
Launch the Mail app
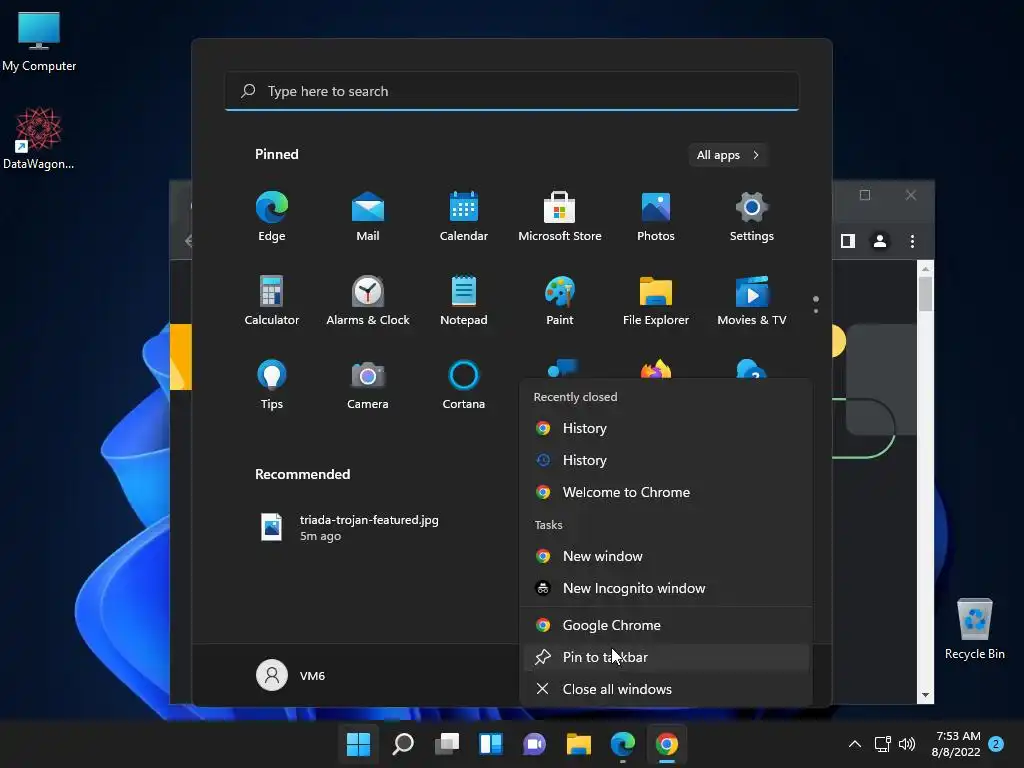coord(368,217)
